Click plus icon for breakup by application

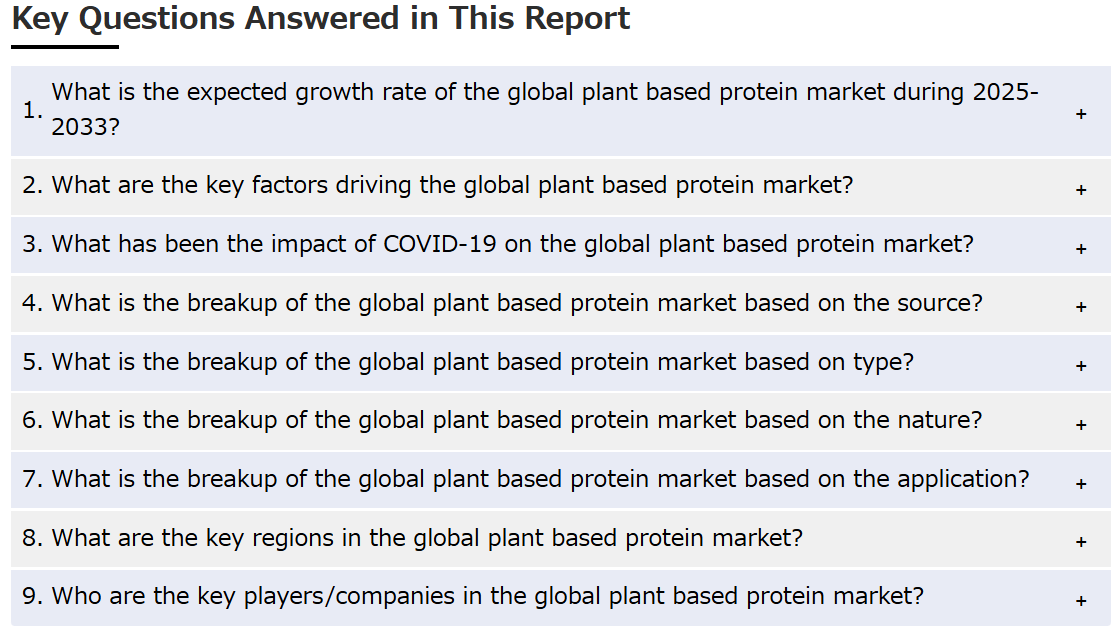(x=1081, y=484)
